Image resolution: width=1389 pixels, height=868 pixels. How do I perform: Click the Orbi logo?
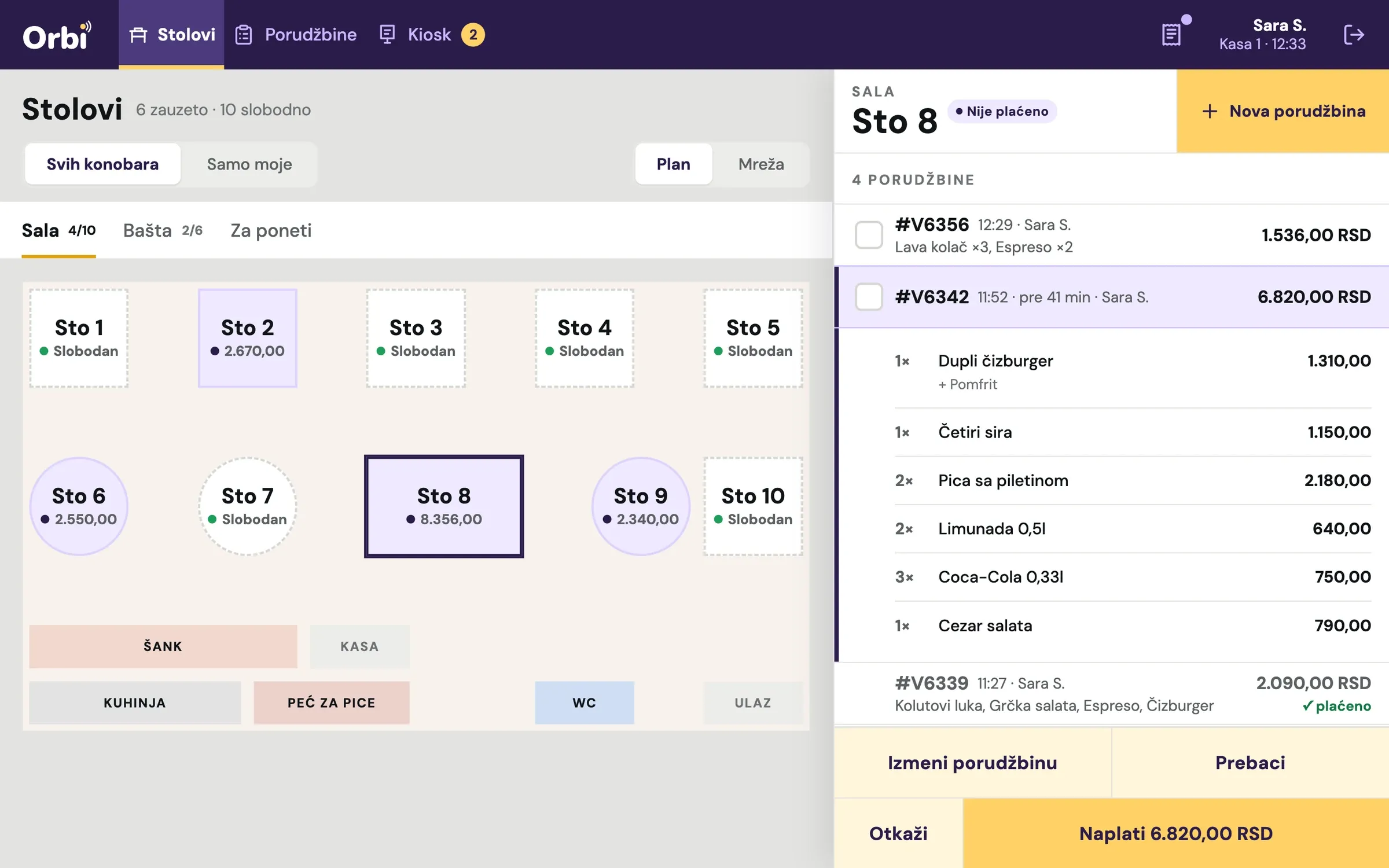57,35
